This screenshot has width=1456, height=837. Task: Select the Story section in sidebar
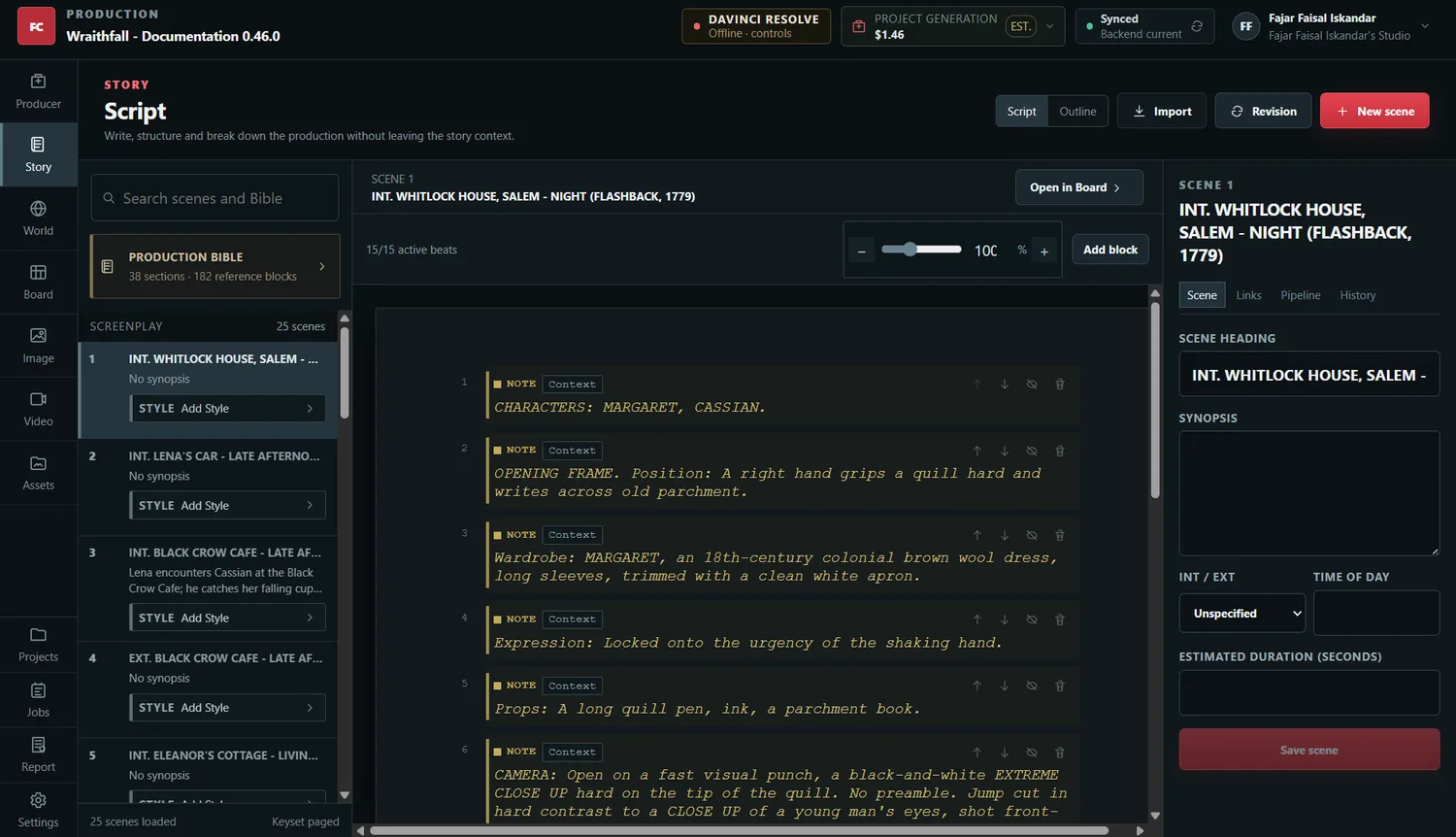click(38, 154)
